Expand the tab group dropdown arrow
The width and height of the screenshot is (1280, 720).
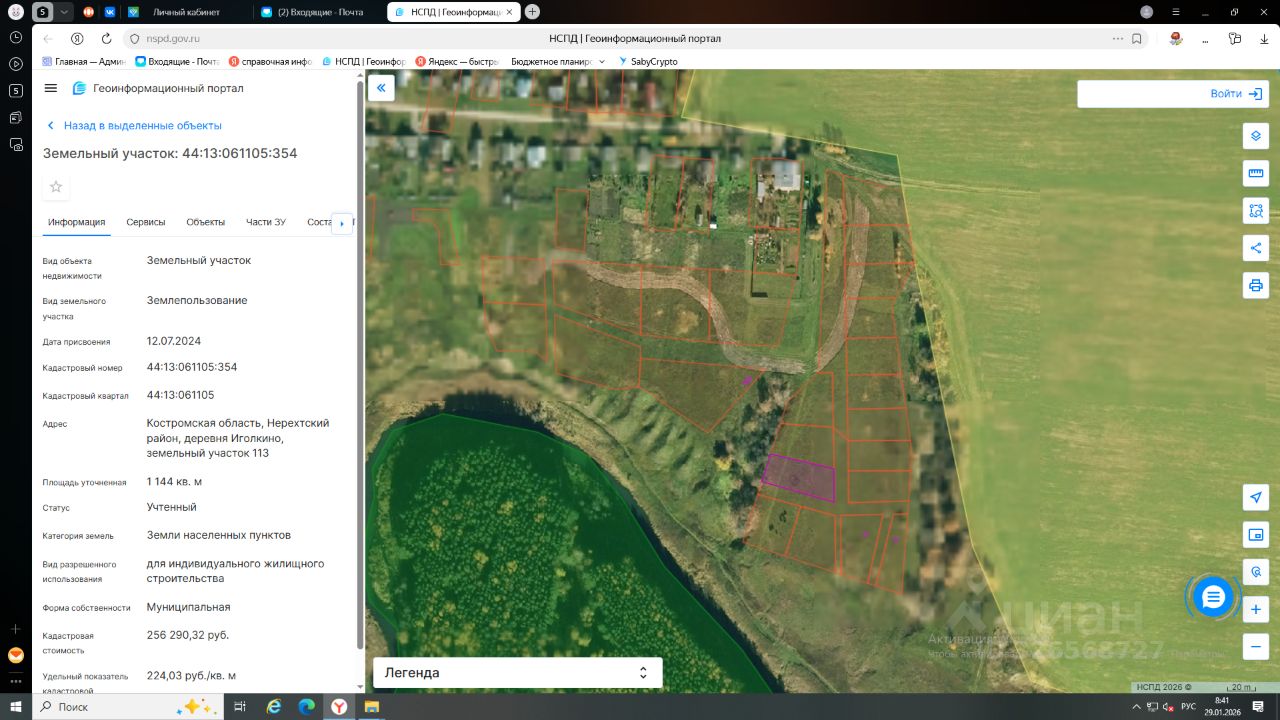pyautogui.click(x=65, y=12)
